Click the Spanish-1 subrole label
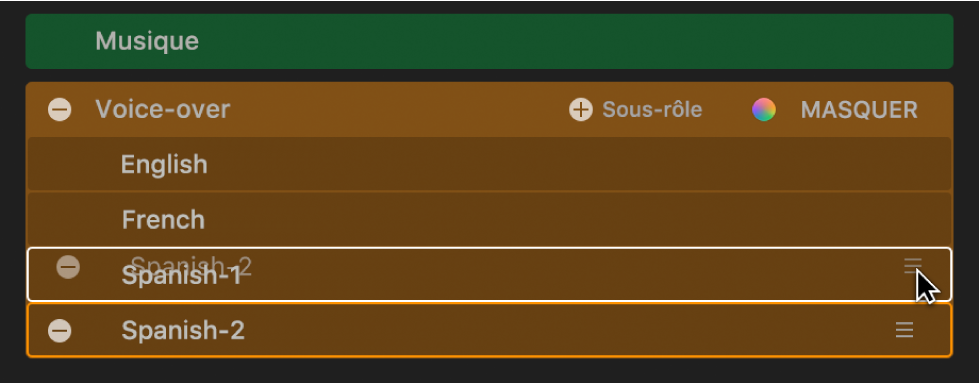Image resolution: width=979 pixels, height=383 pixels. [181, 276]
